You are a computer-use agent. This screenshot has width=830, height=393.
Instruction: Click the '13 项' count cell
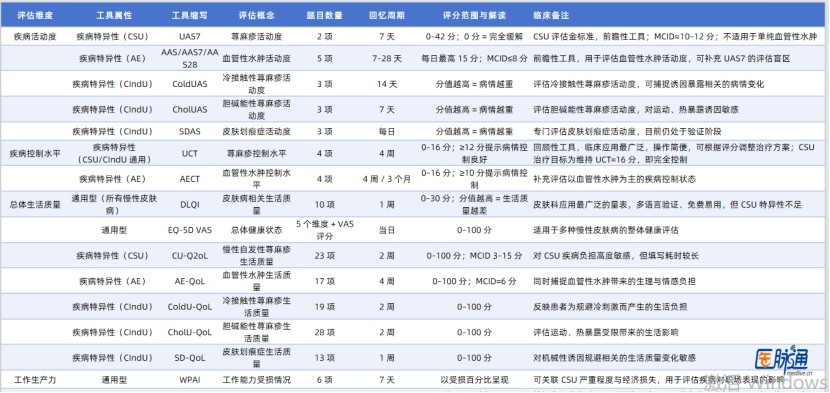pos(324,358)
